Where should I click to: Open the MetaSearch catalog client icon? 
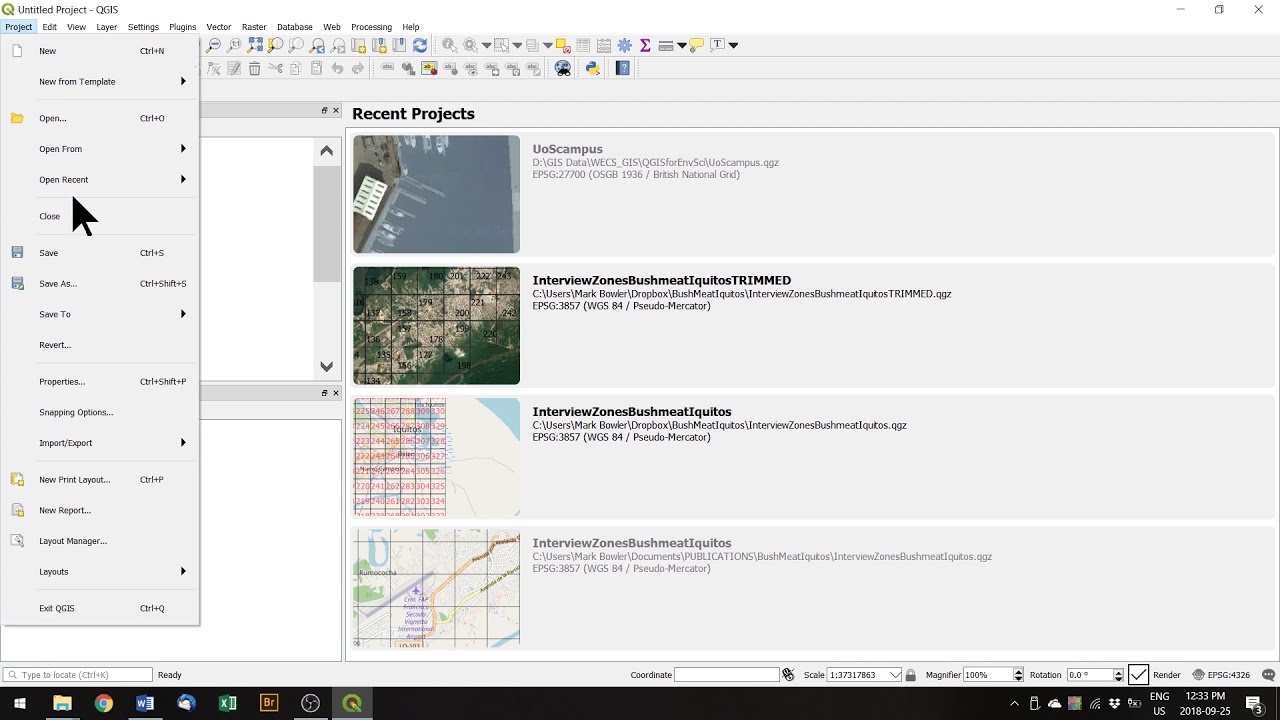coord(563,68)
